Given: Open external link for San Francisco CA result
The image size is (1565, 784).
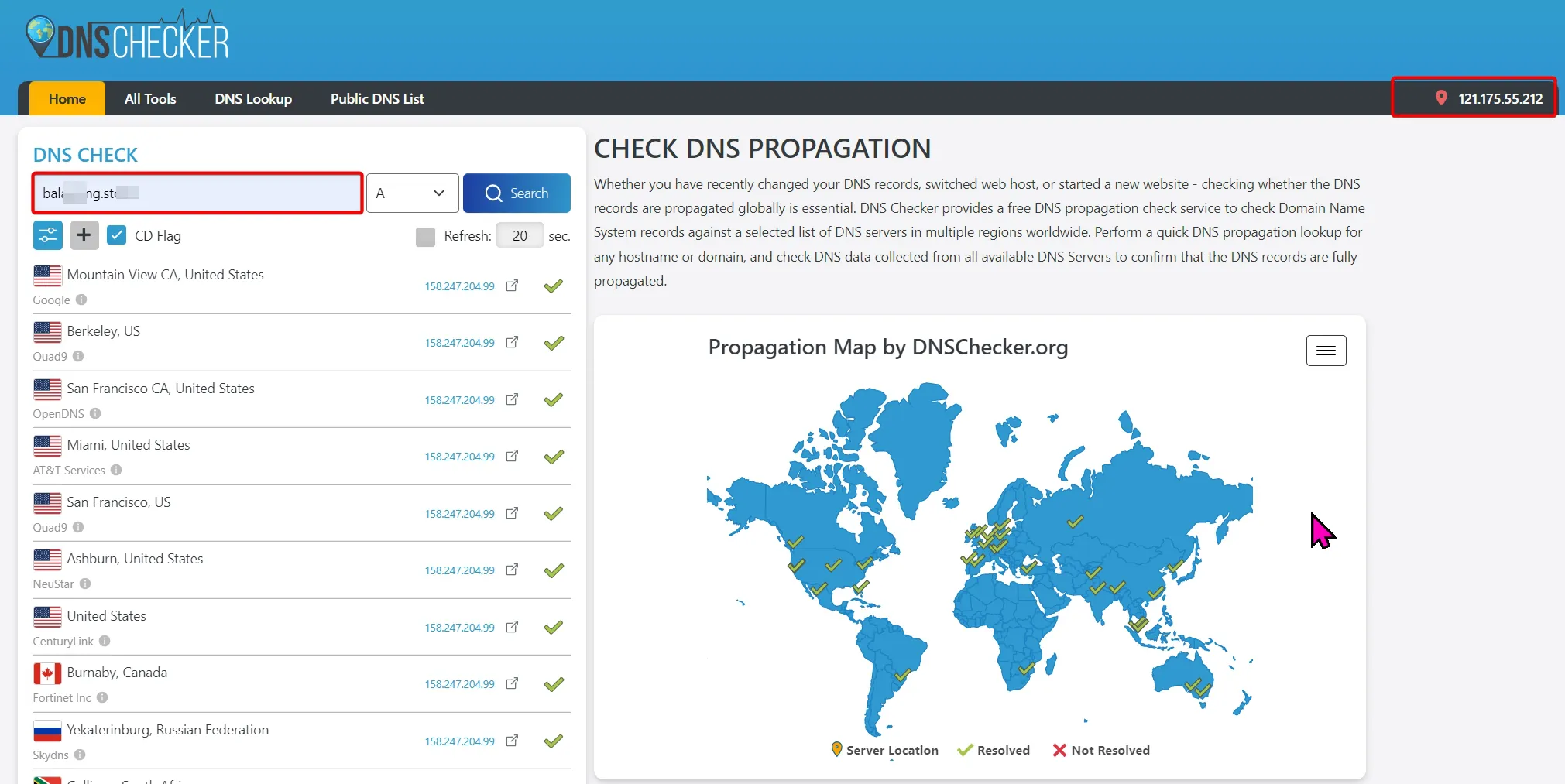Looking at the screenshot, I should 512,399.
